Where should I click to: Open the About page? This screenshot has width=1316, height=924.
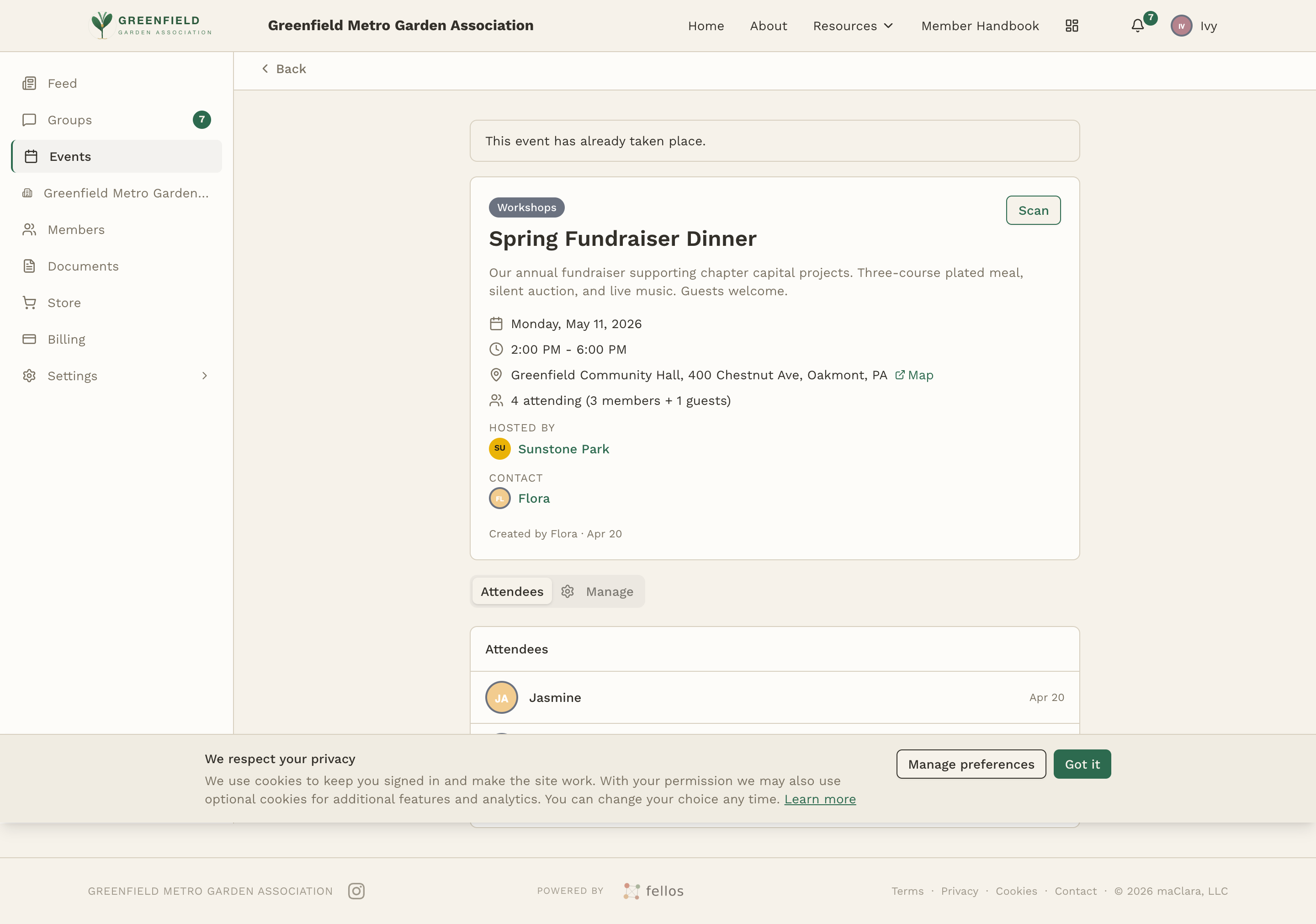coord(769,26)
